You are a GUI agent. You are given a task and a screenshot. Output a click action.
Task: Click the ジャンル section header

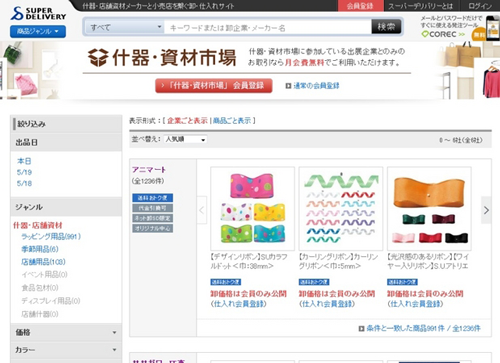66,207
